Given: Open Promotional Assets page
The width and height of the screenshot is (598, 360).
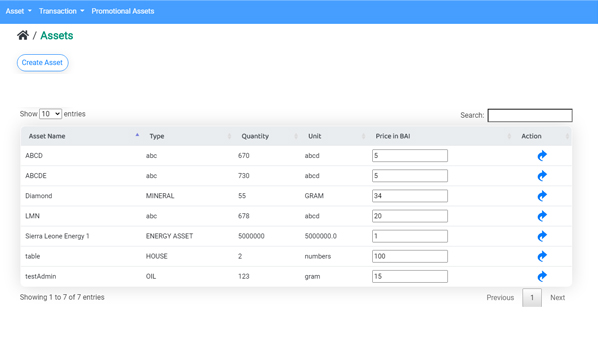Looking at the screenshot, I should [123, 11].
